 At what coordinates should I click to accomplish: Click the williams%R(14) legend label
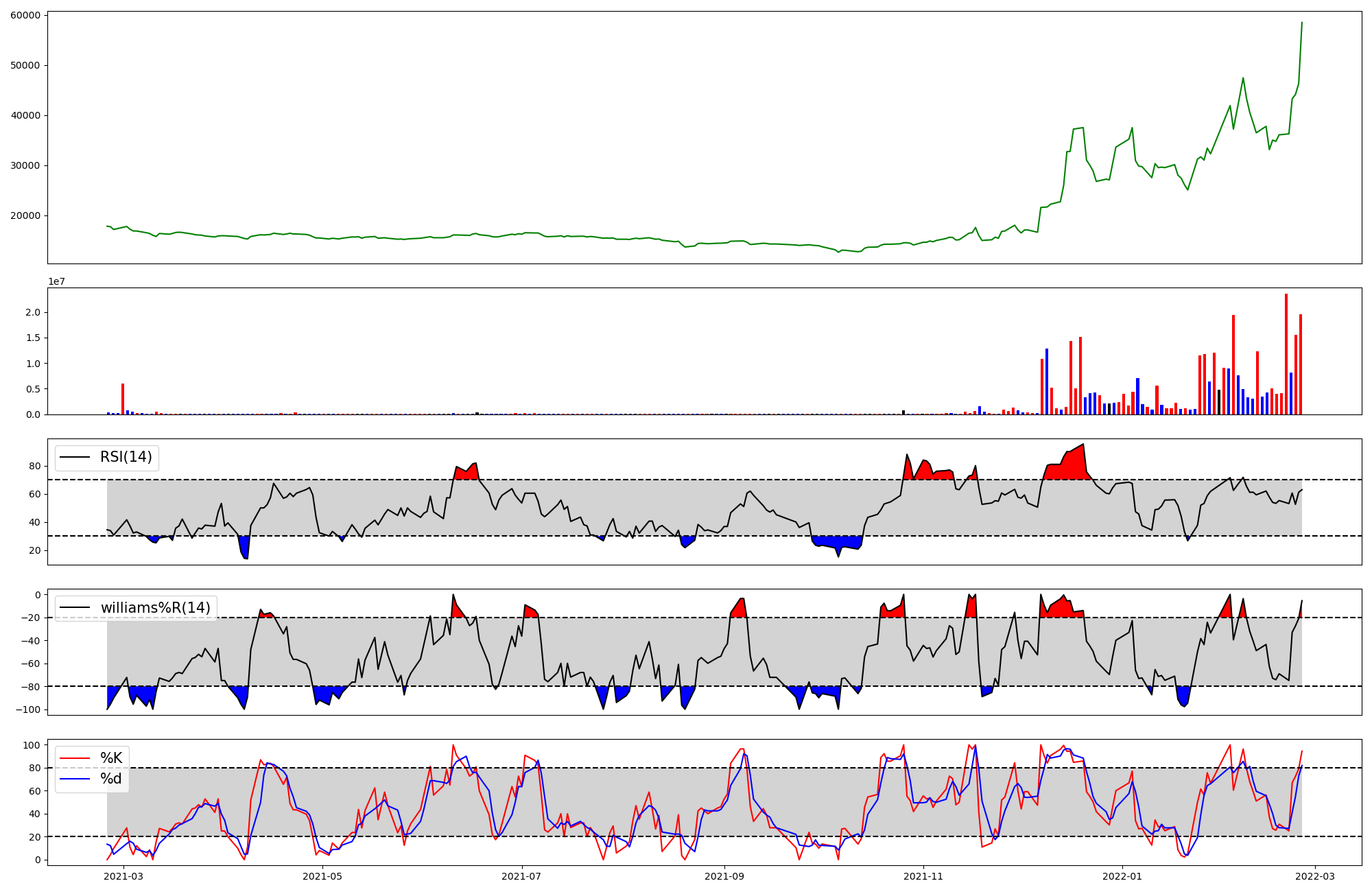pos(155,608)
